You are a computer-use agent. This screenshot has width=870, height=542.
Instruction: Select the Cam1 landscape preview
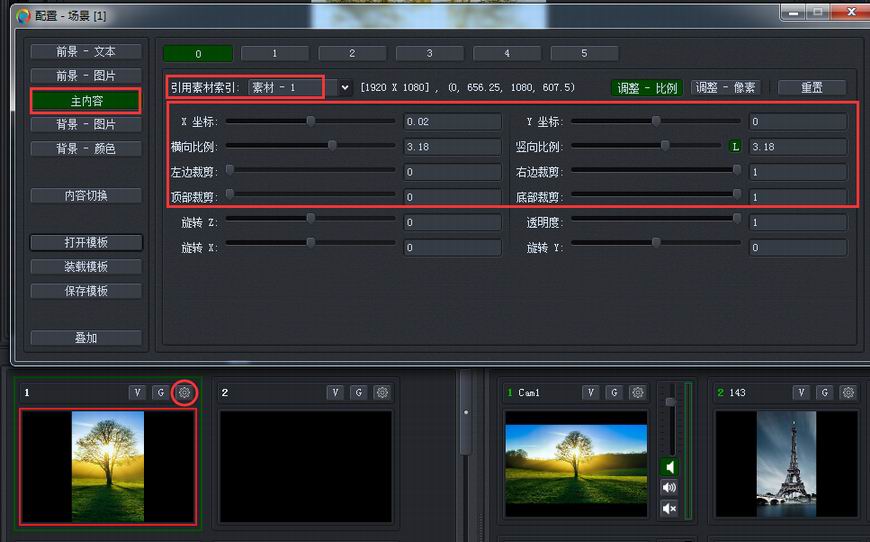coord(576,464)
